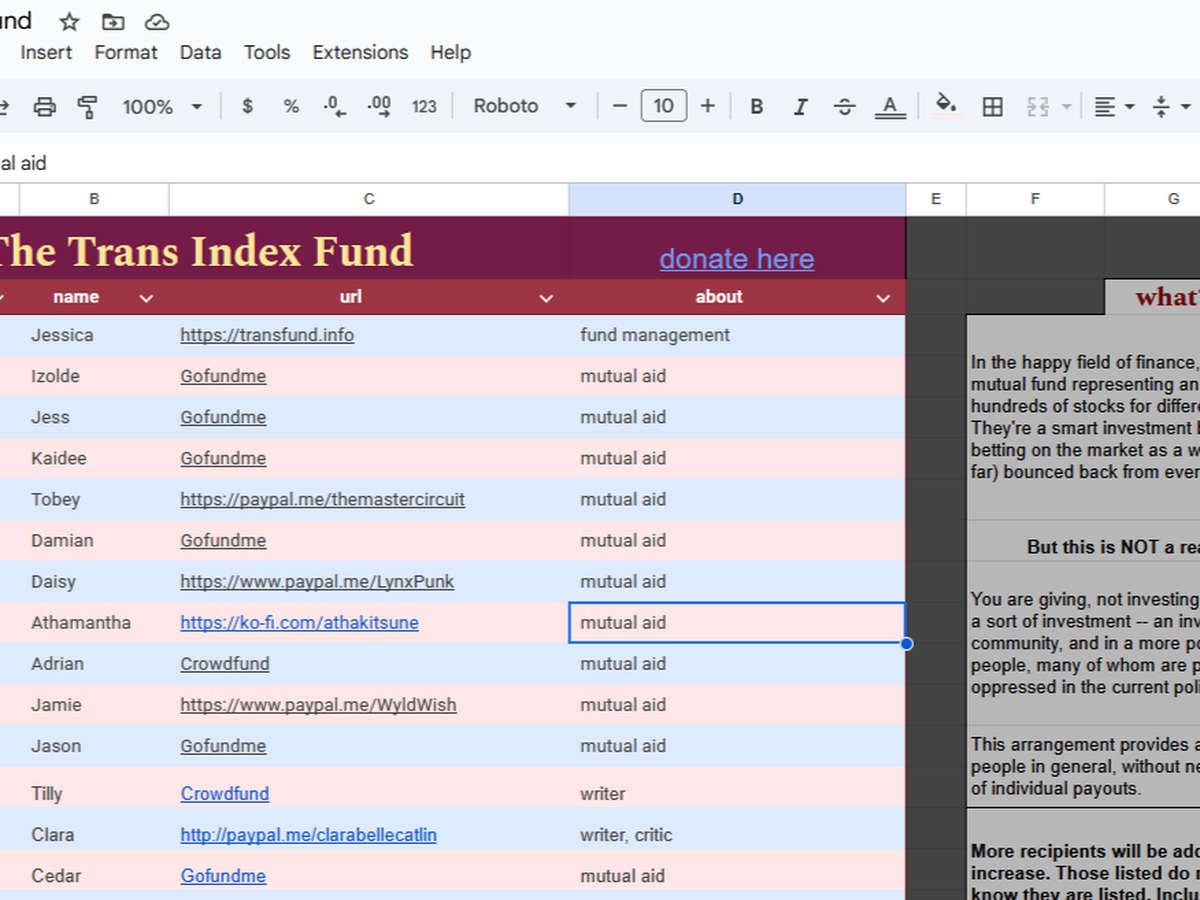Click the font size input field
This screenshot has height=900, width=1200.
tap(663, 106)
